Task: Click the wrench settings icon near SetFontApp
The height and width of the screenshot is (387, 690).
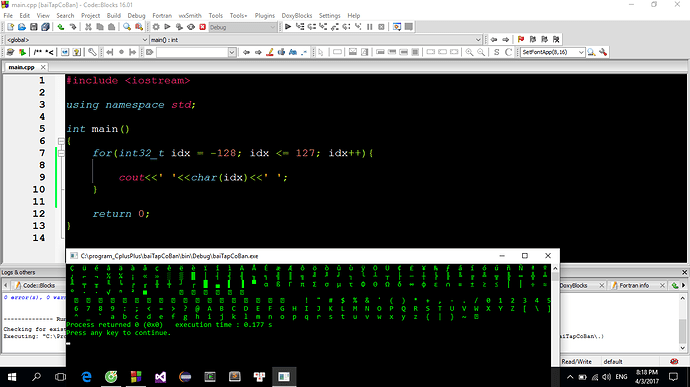Action: click(603, 52)
